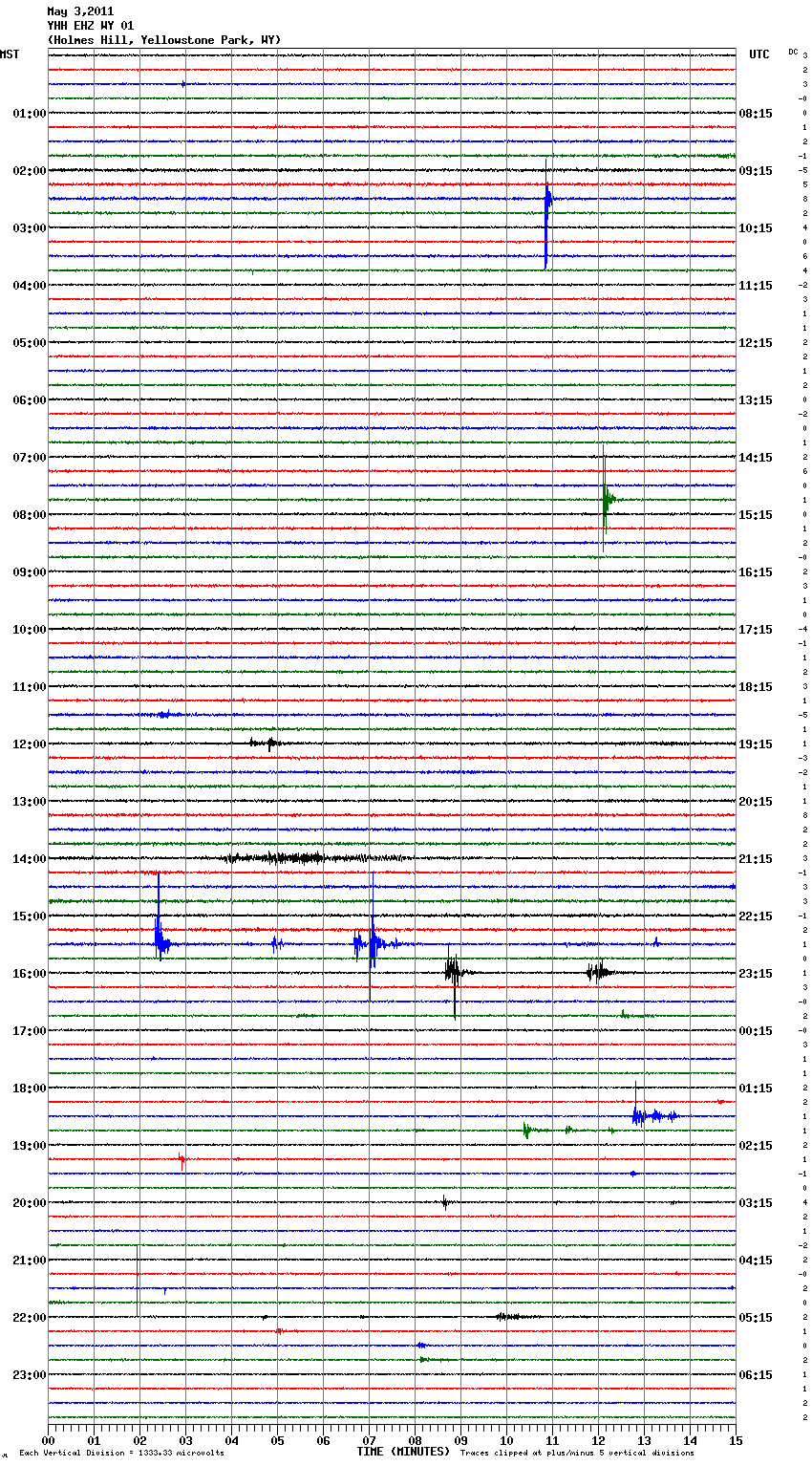This screenshot has height=1466, width=812.
Task: Click the 04:00 MST time label
Action: coord(30,286)
